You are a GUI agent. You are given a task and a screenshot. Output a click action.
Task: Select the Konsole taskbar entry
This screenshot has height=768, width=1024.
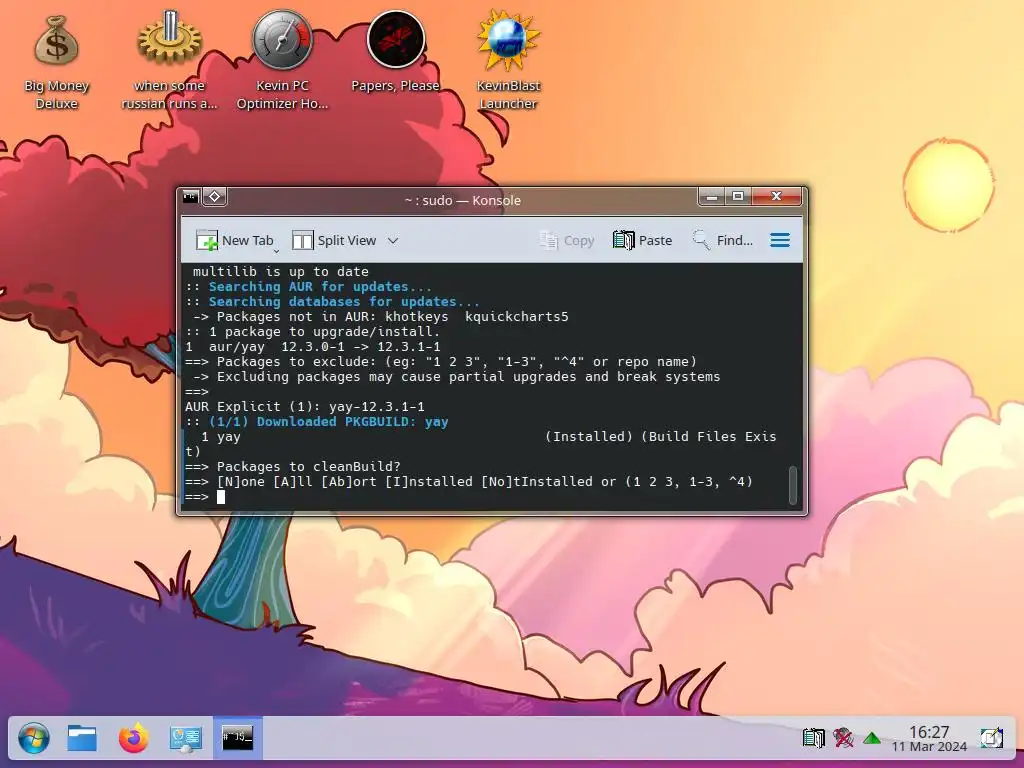click(237, 738)
